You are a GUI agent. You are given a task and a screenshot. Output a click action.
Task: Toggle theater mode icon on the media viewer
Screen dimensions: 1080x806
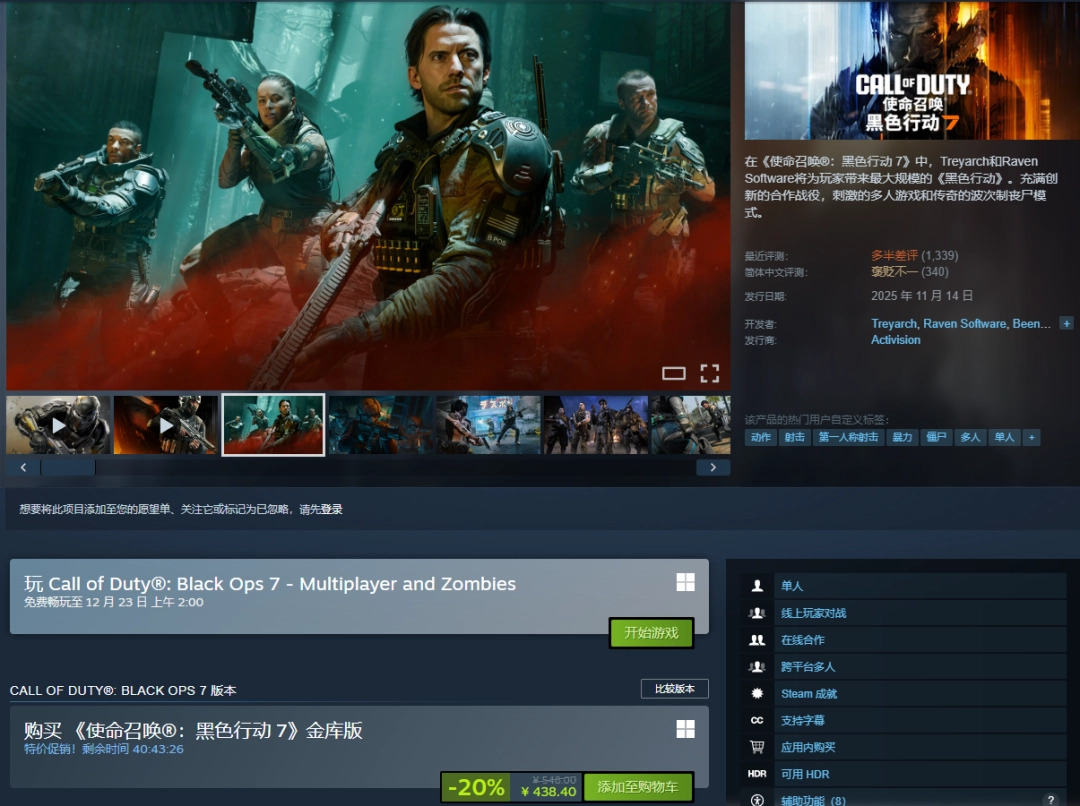tap(674, 374)
